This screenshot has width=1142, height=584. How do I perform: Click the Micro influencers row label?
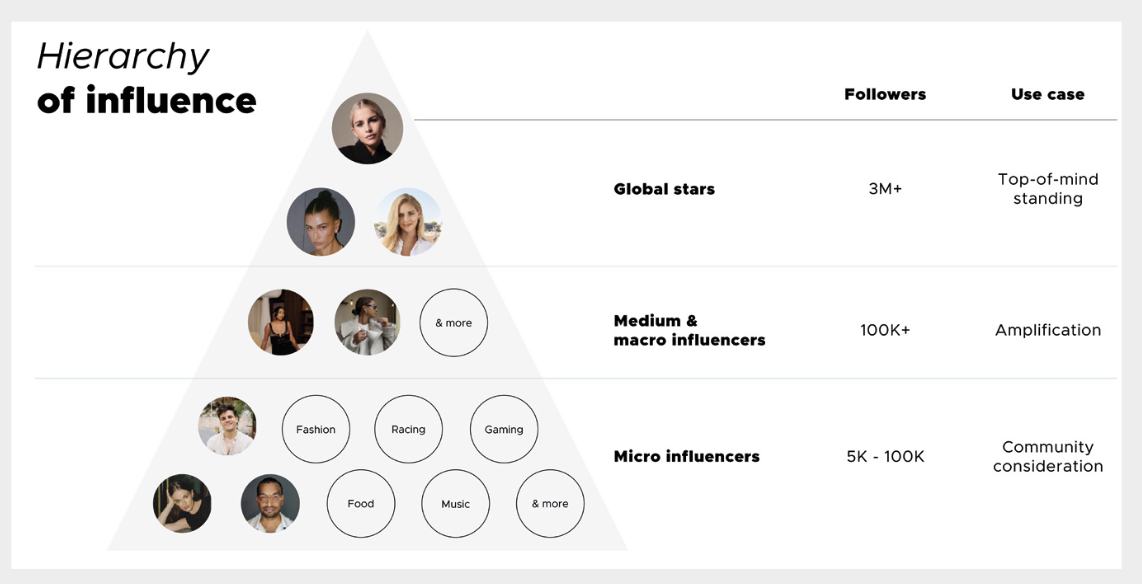tap(687, 457)
